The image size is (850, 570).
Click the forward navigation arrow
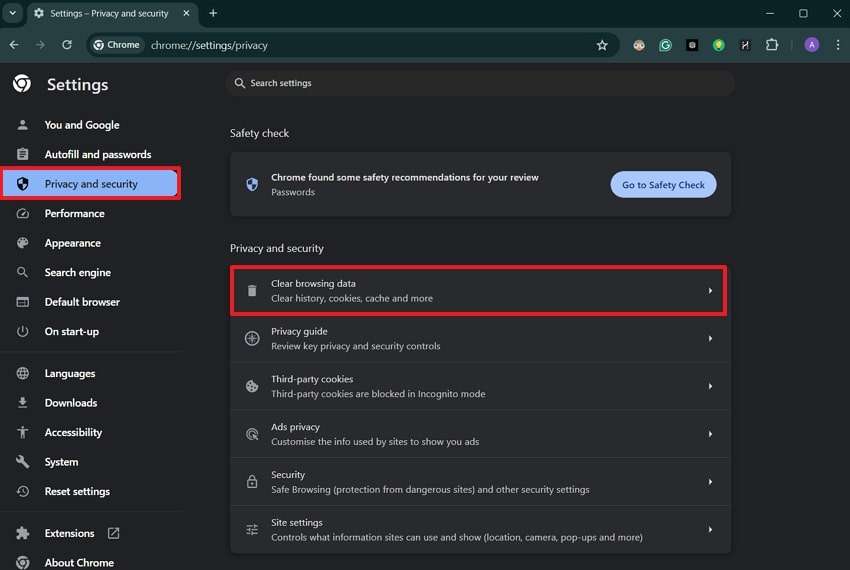point(40,45)
